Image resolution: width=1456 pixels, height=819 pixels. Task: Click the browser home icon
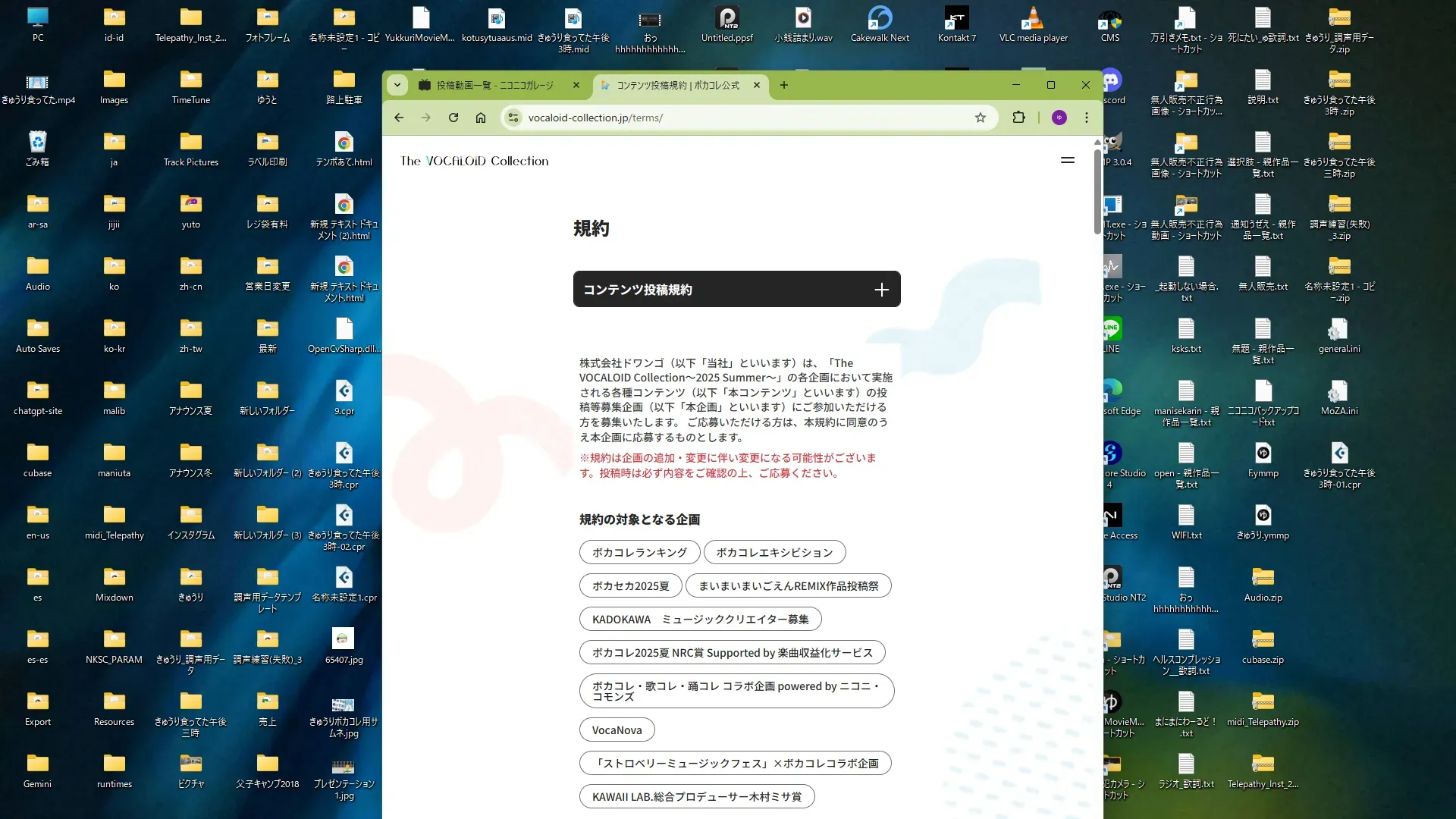click(x=481, y=118)
